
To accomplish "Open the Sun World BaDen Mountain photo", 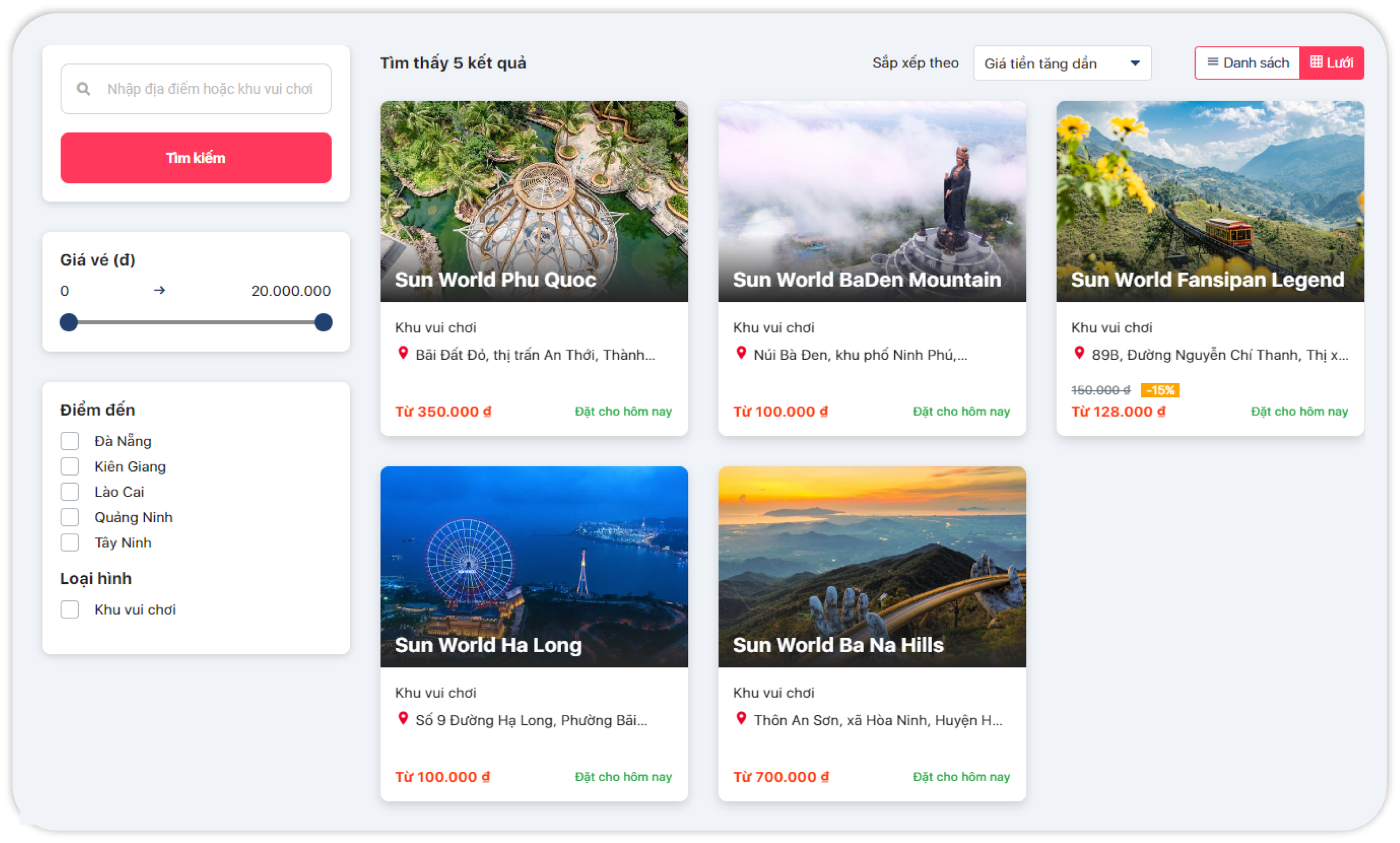I will (872, 201).
